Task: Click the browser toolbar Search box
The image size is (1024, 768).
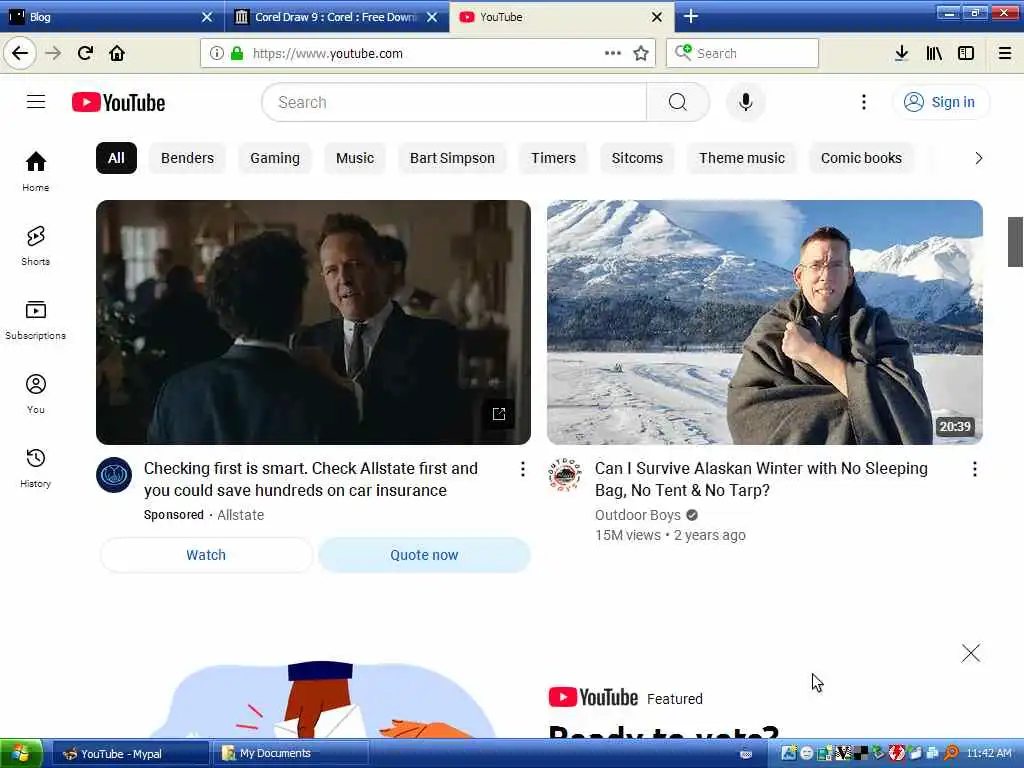Action: pos(742,53)
